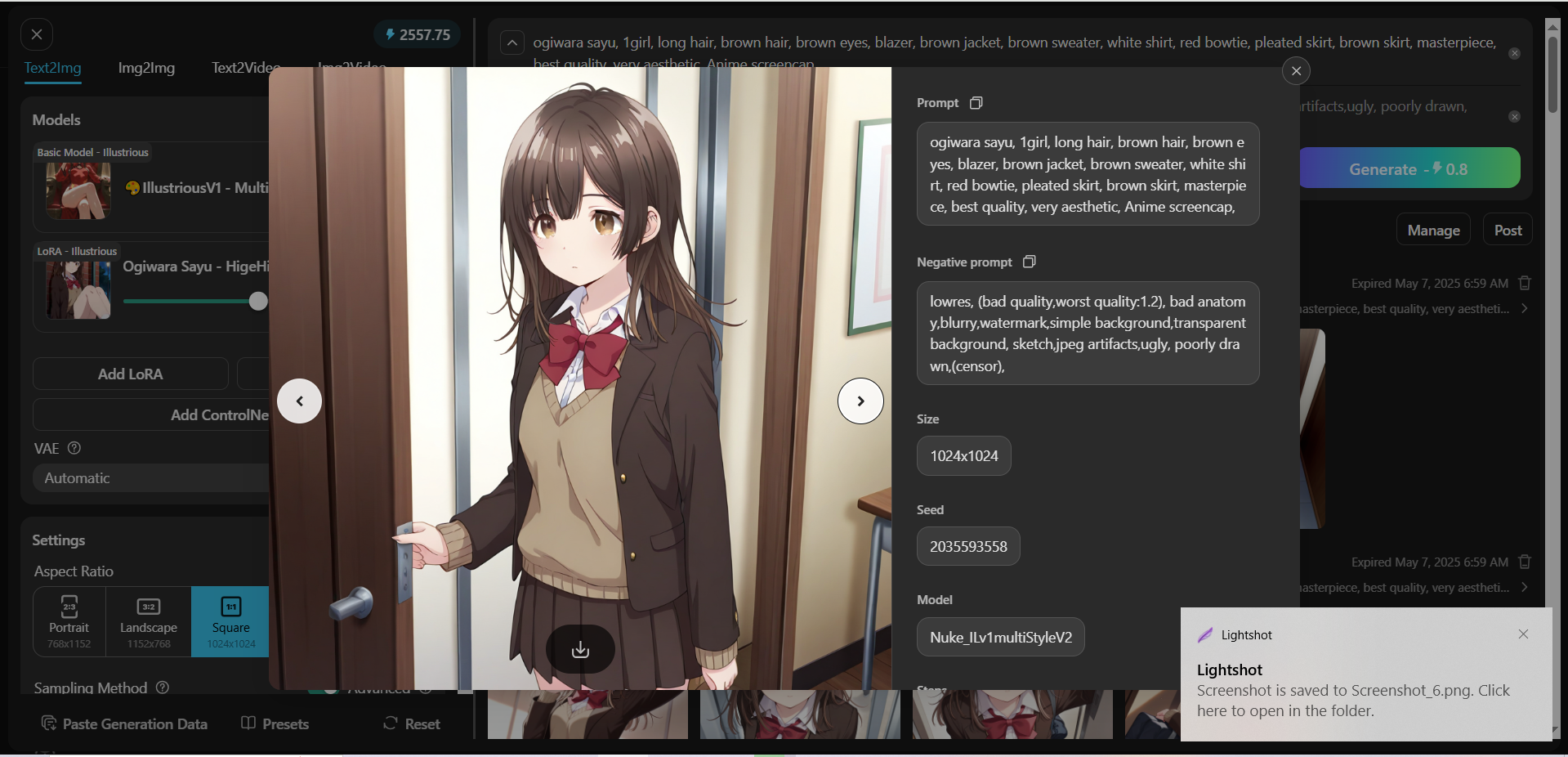Open the VAE Automatic dropdown
Viewport: 1568px width, 757px height.
(152, 478)
